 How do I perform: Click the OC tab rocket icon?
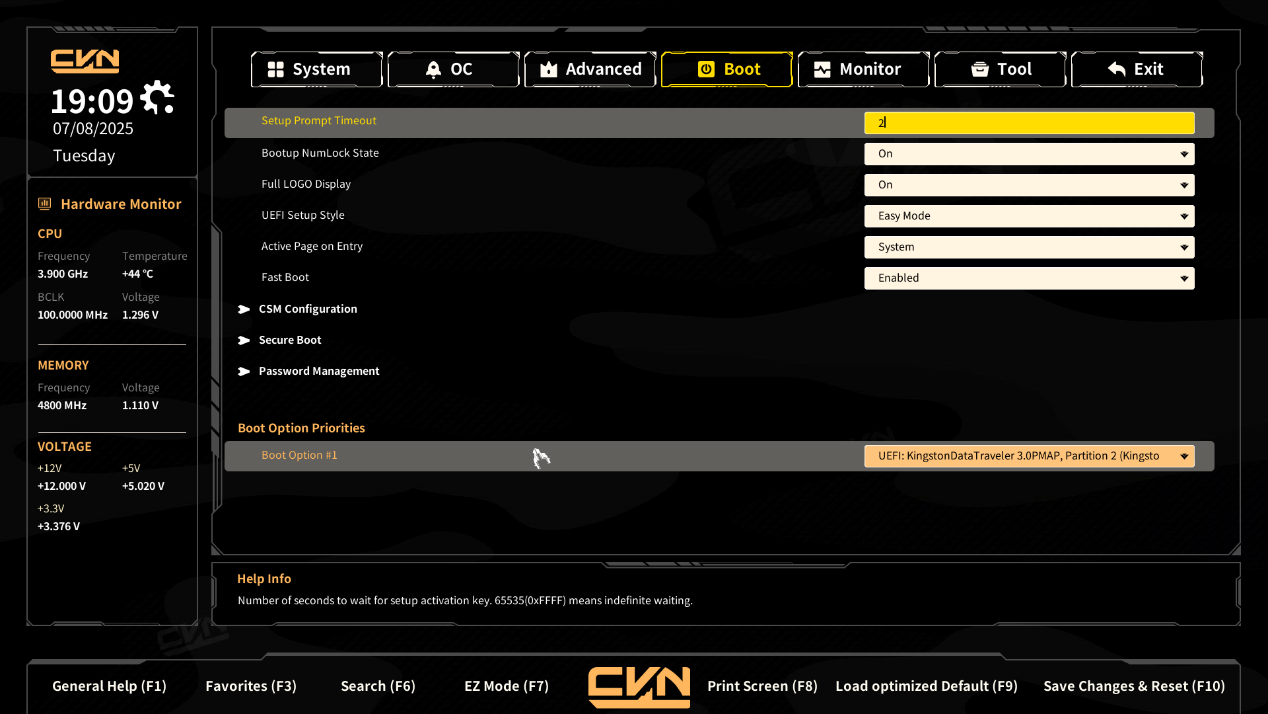(433, 69)
